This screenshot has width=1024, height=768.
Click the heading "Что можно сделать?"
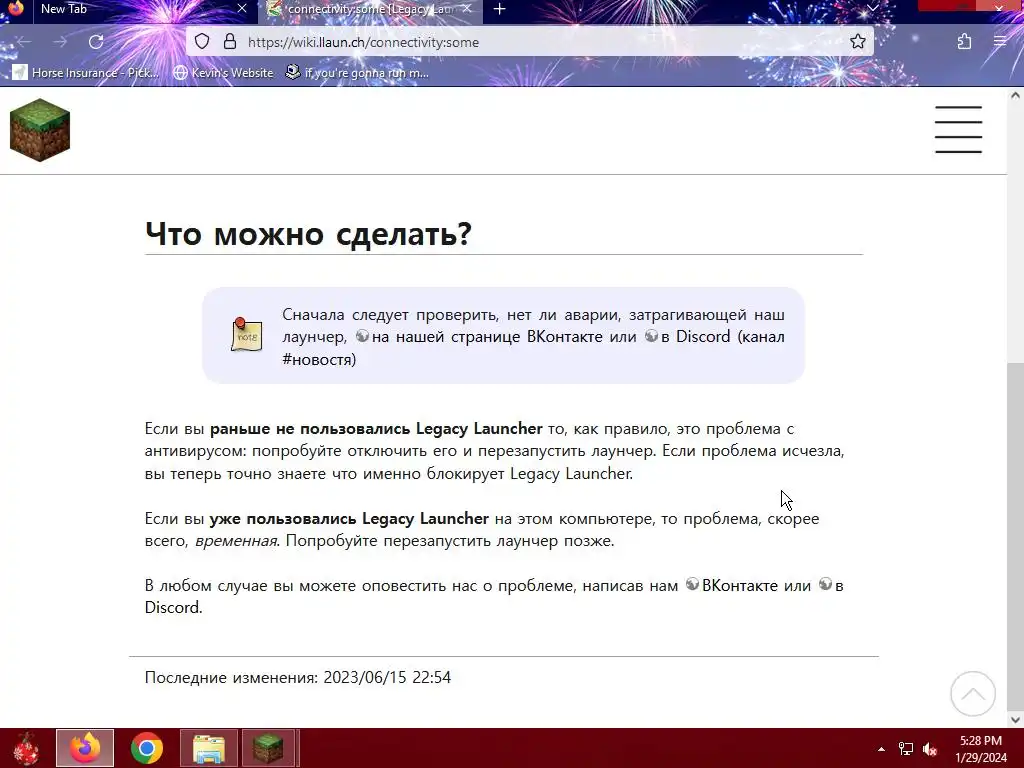coord(308,234)
